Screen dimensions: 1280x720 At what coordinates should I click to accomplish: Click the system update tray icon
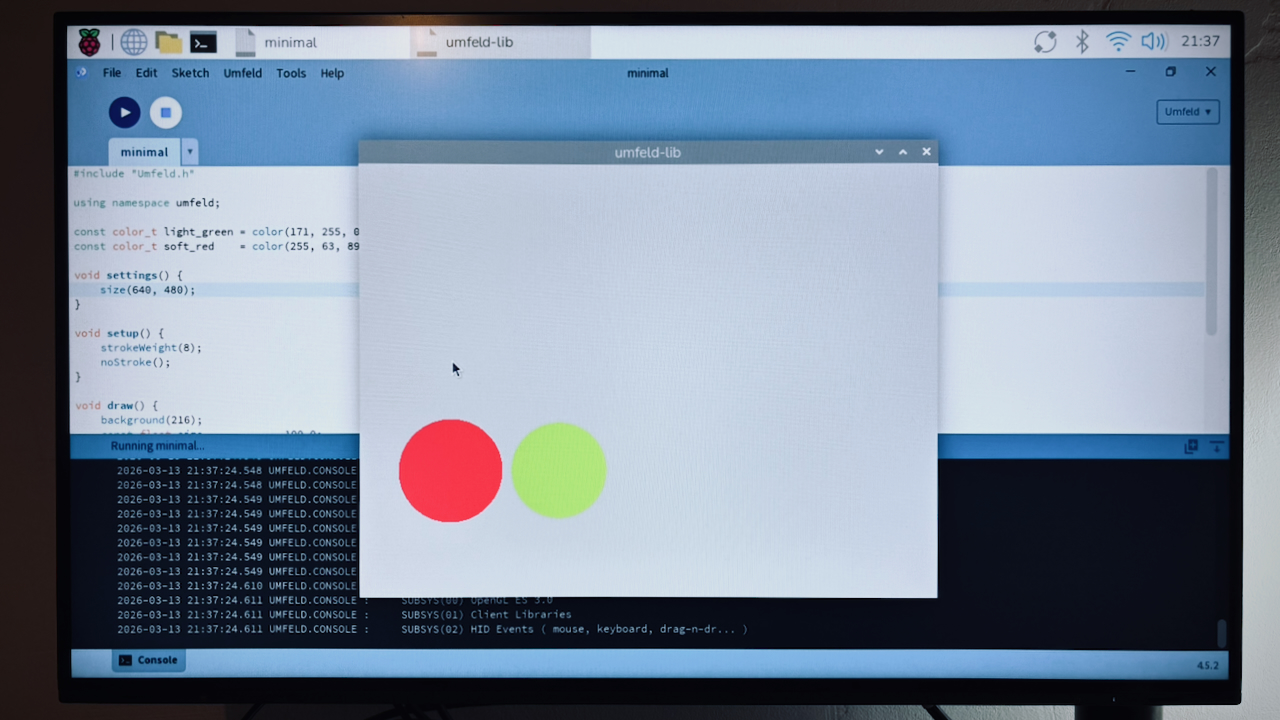(1045, 41)
